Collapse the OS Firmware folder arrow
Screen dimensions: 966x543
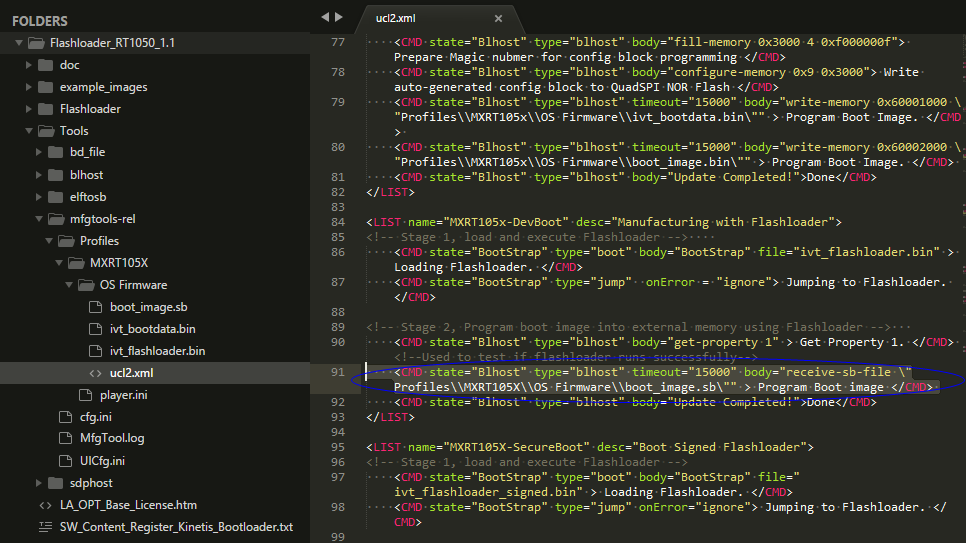point(68,285)
